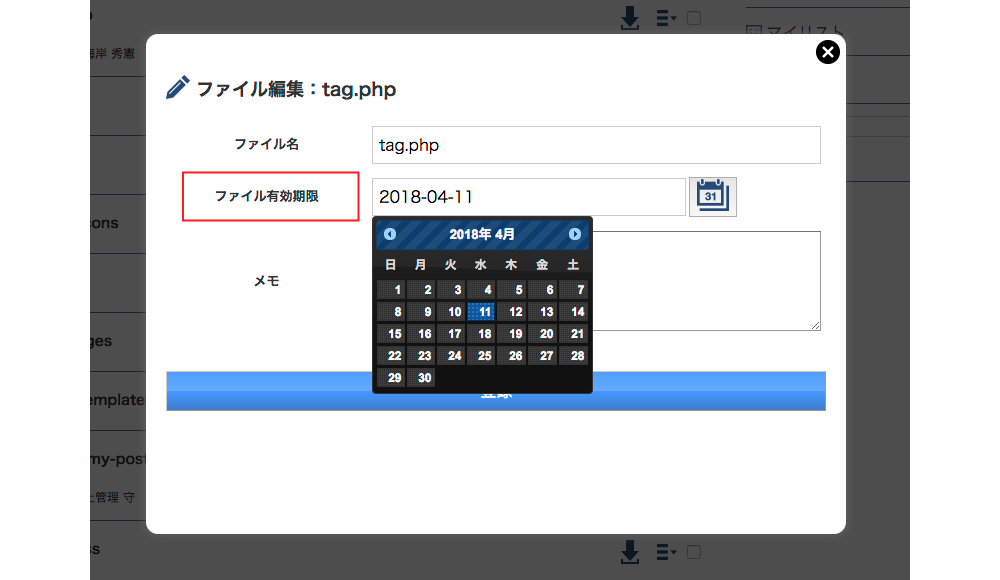Image resolution: width=1000 pixels, height=580 pixels.
Task: Select April 19 in calendar
Action: [511, 334]
